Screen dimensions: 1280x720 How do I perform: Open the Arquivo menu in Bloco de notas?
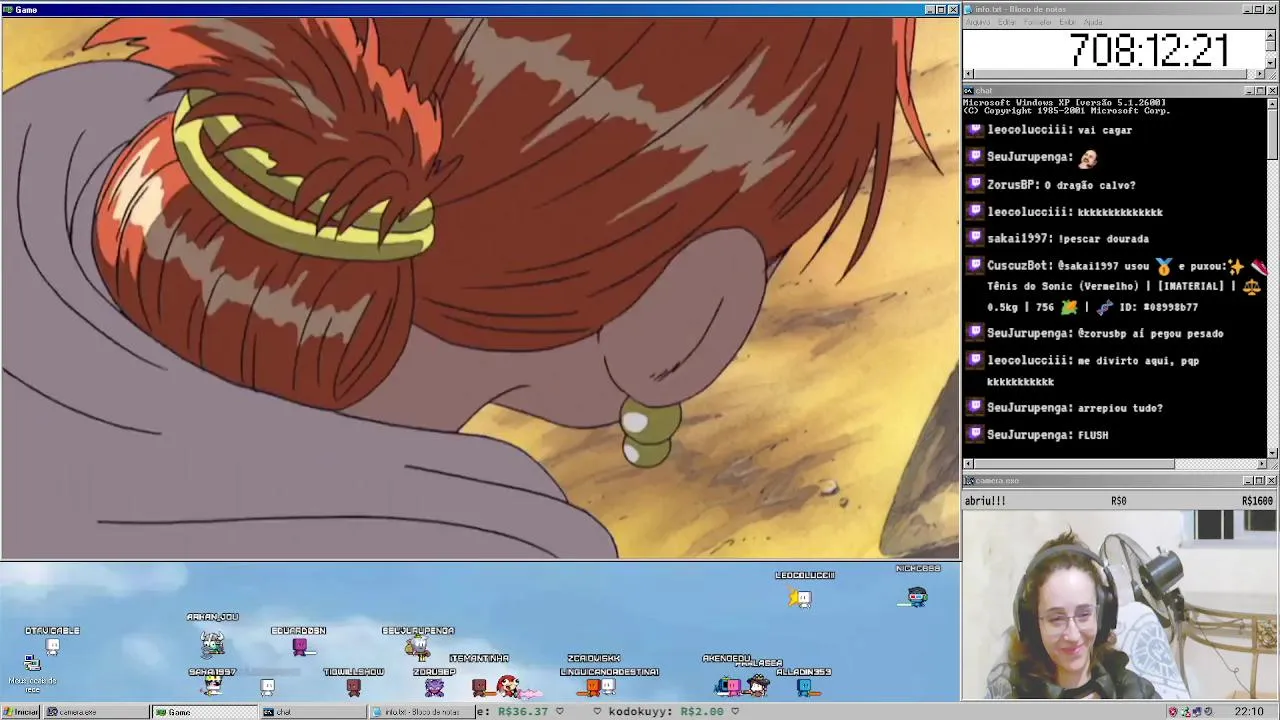pyautogui.click(x=978, y=22)
